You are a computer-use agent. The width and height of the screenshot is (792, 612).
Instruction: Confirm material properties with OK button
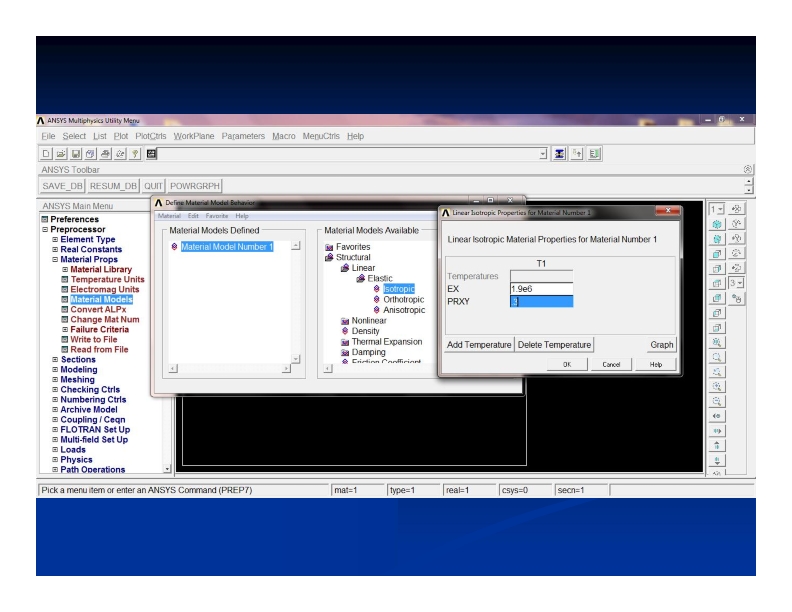(566, 365)
